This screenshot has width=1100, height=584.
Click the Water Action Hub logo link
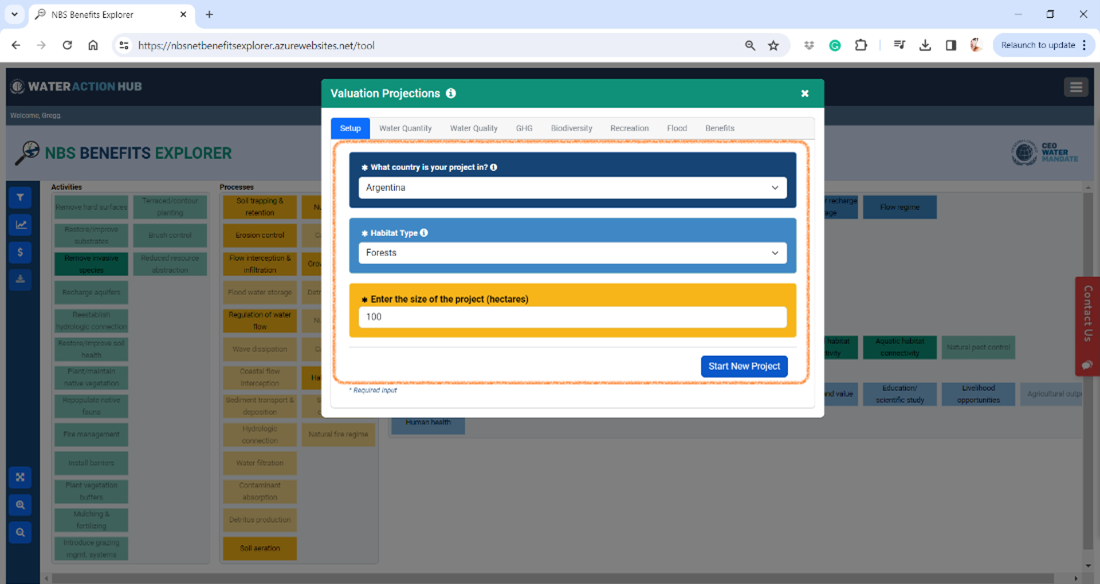(x=76, y=86)
